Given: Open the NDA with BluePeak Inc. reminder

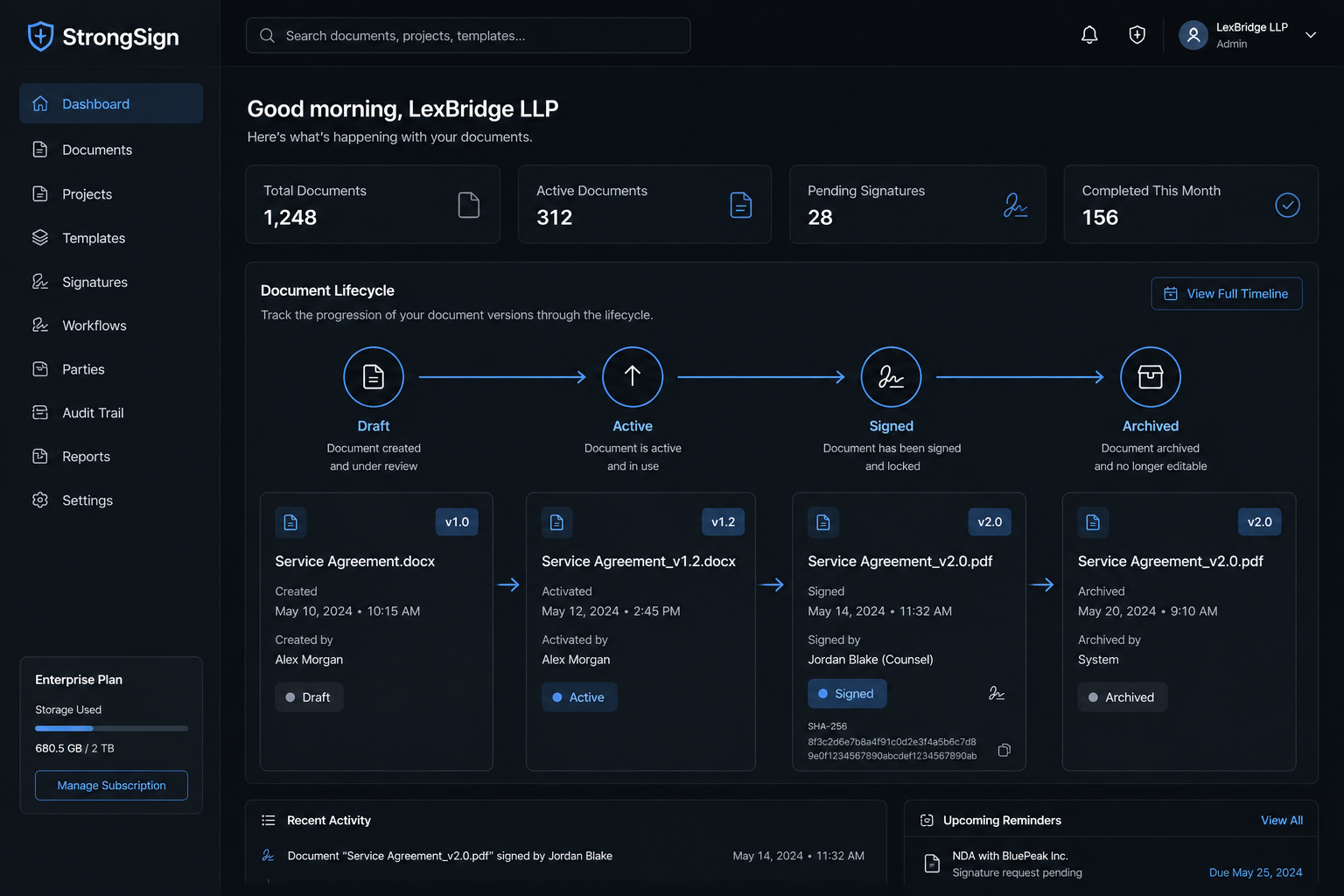Looking at the screenshot, I should click(1111, 864).
